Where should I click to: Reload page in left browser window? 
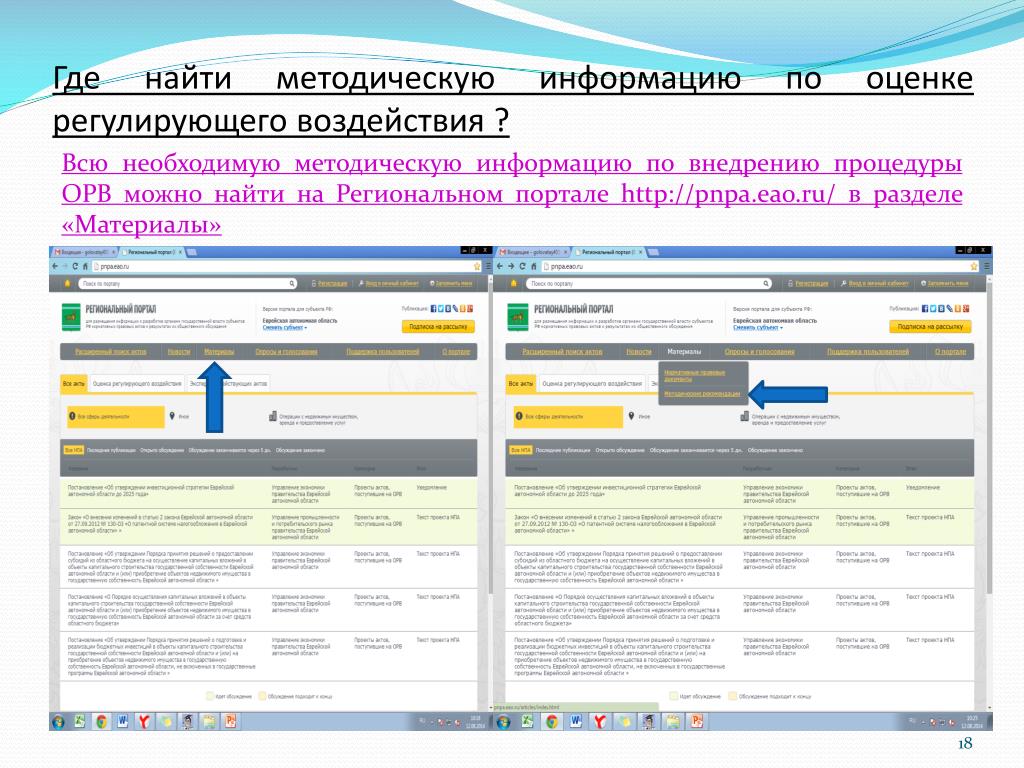pyautogui.click(x=75, y=266)
